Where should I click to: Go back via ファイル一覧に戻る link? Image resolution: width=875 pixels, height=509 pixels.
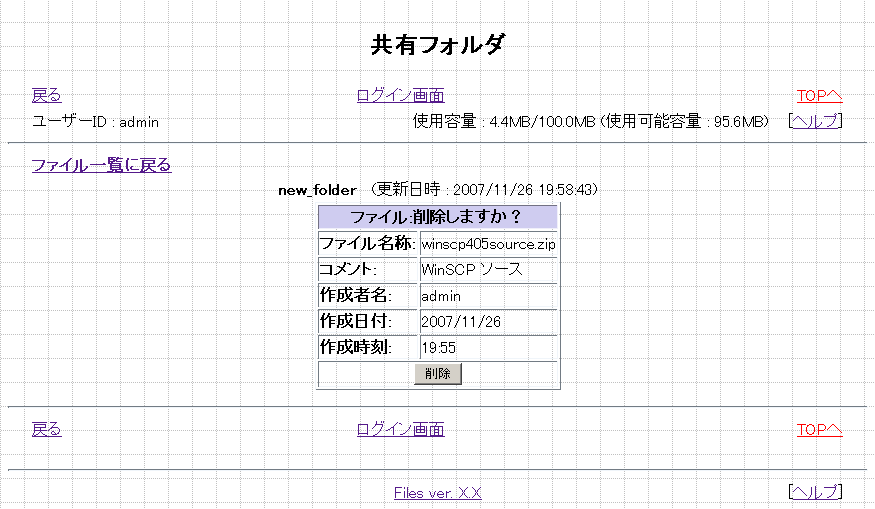click(x=101, y=165)
